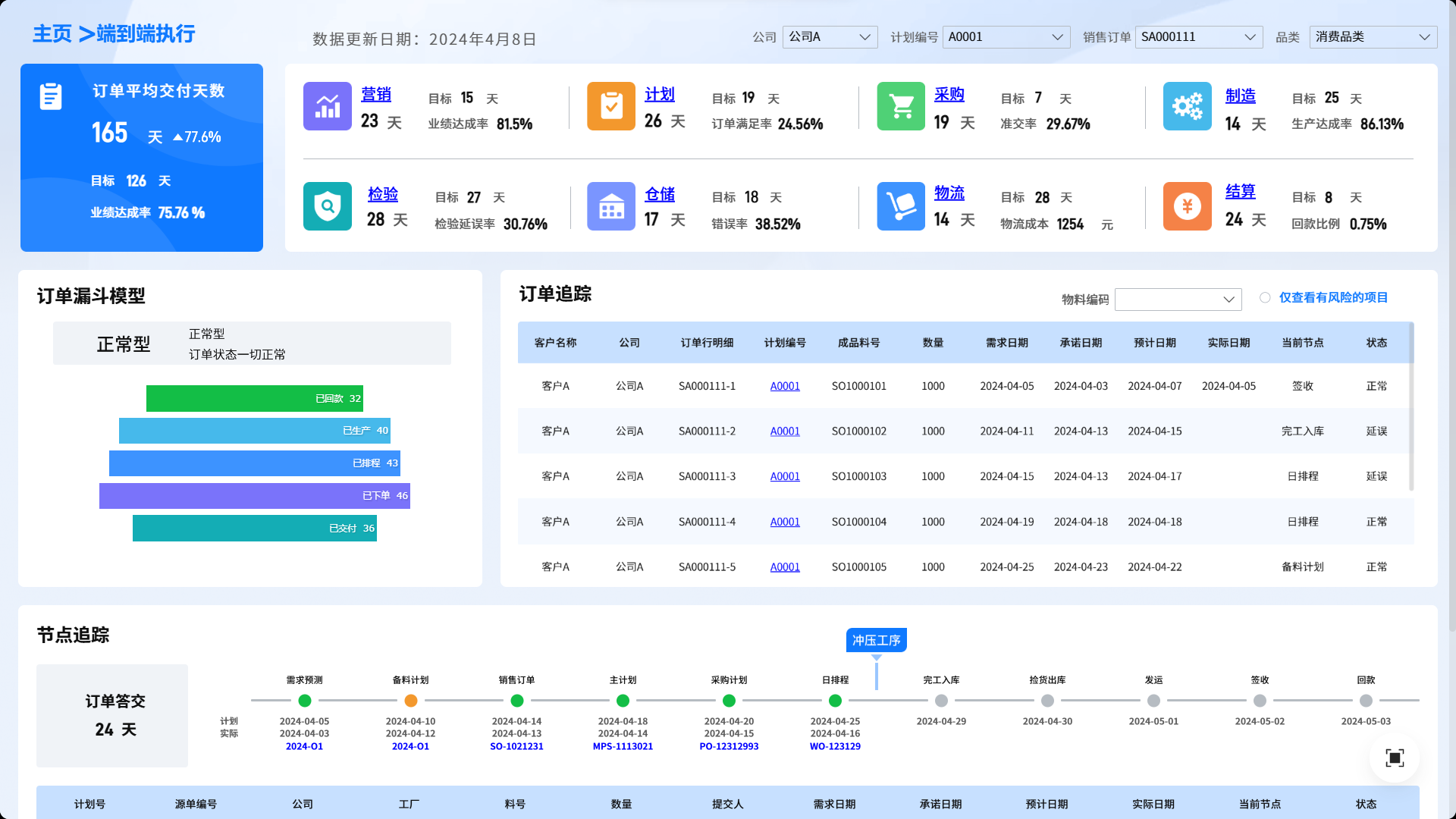
Task: Open the 营销 marketing link
Action: (376, 95)
